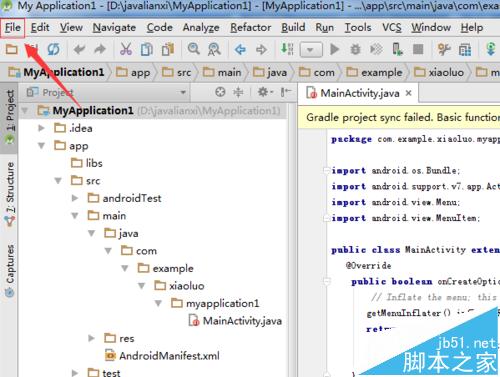500x377 pixels.
Task: Open the File menu
Action: pyautogui.click(x=13, y=27)
